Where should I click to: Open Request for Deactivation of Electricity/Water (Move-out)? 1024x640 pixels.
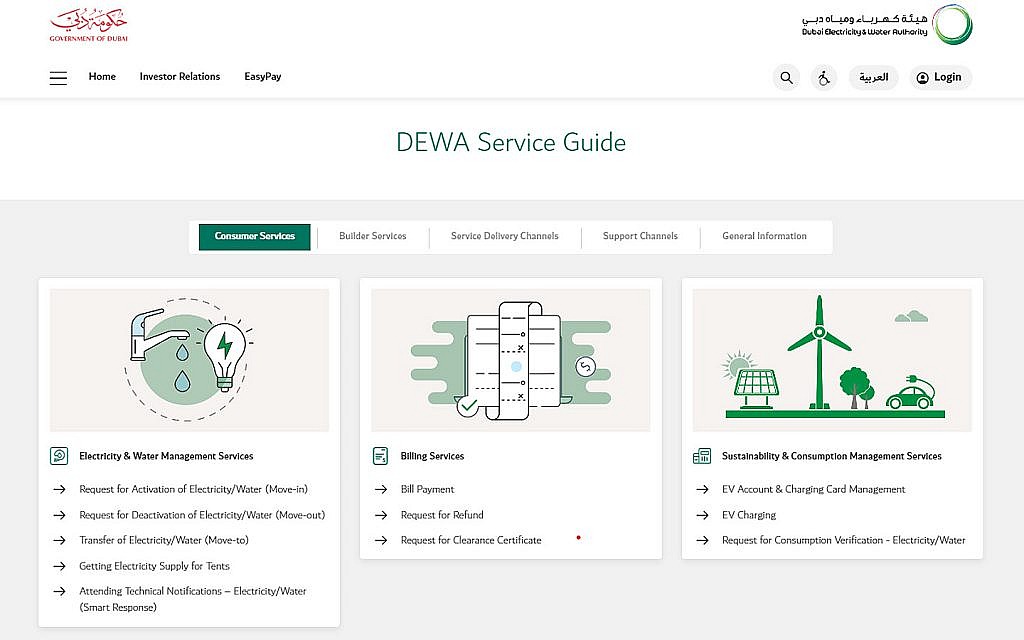(x=202, y=515)
